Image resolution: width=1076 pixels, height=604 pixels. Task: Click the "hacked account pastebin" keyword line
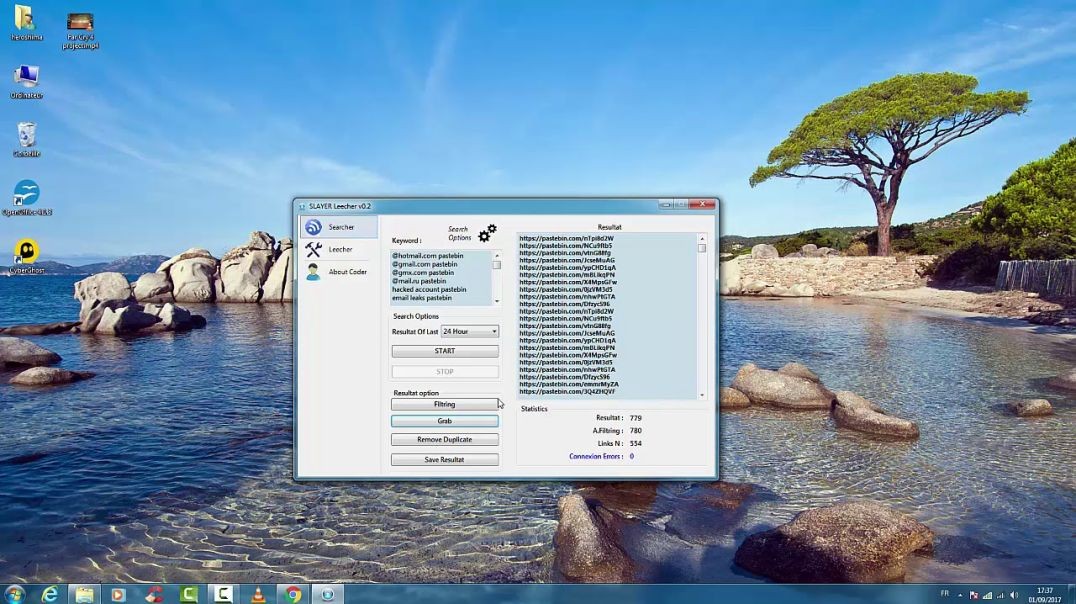pyautogui.click(x=430, y=290)
